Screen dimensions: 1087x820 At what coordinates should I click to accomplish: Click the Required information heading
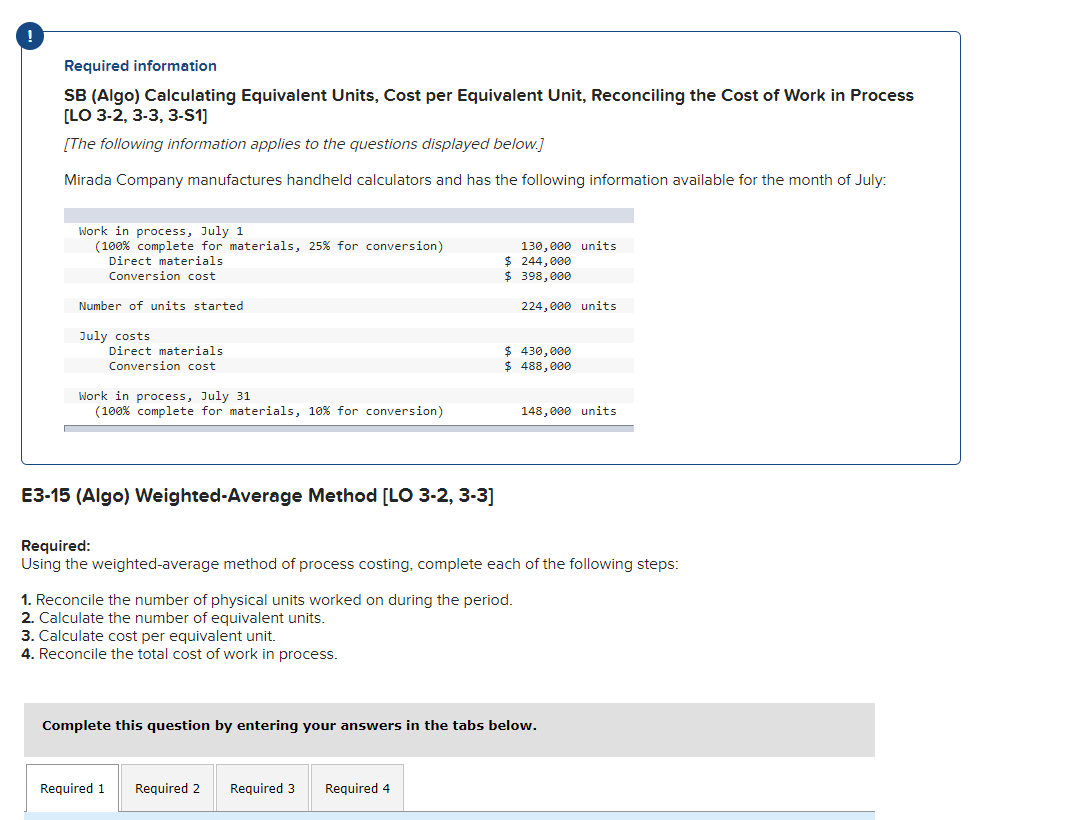pos(139,66)
